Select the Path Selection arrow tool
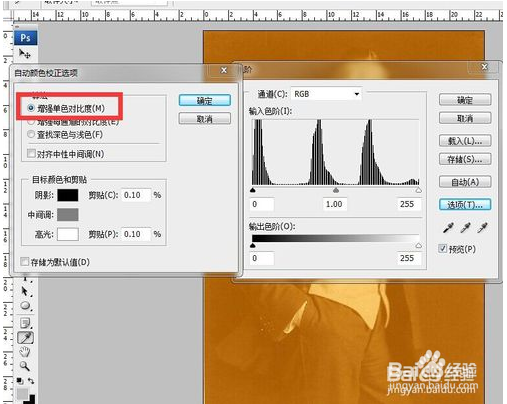The width and height of the screenshot is (507, 404). point(25,291)
